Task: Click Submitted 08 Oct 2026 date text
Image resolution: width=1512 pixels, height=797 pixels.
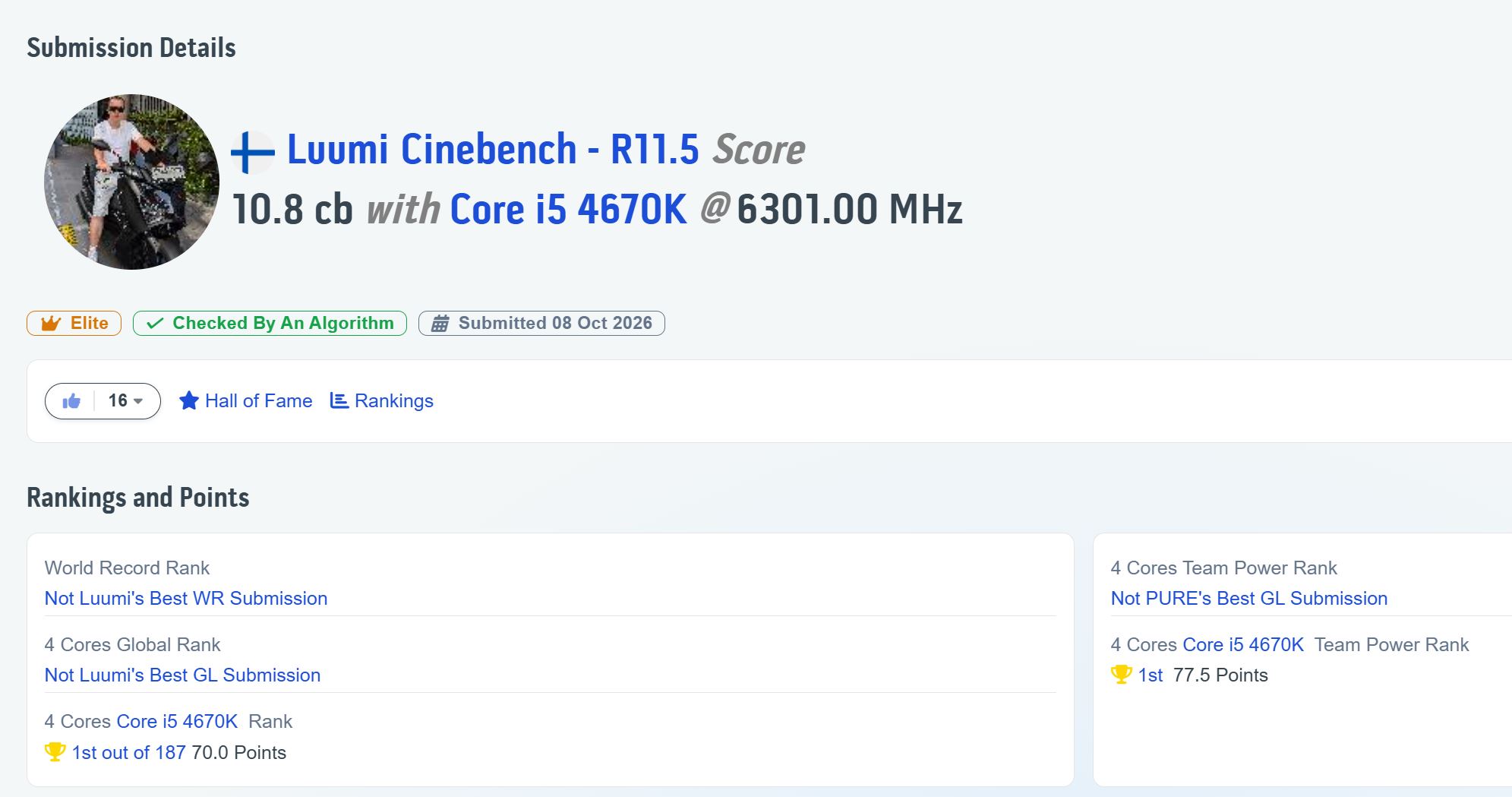Action: (555, 323)
